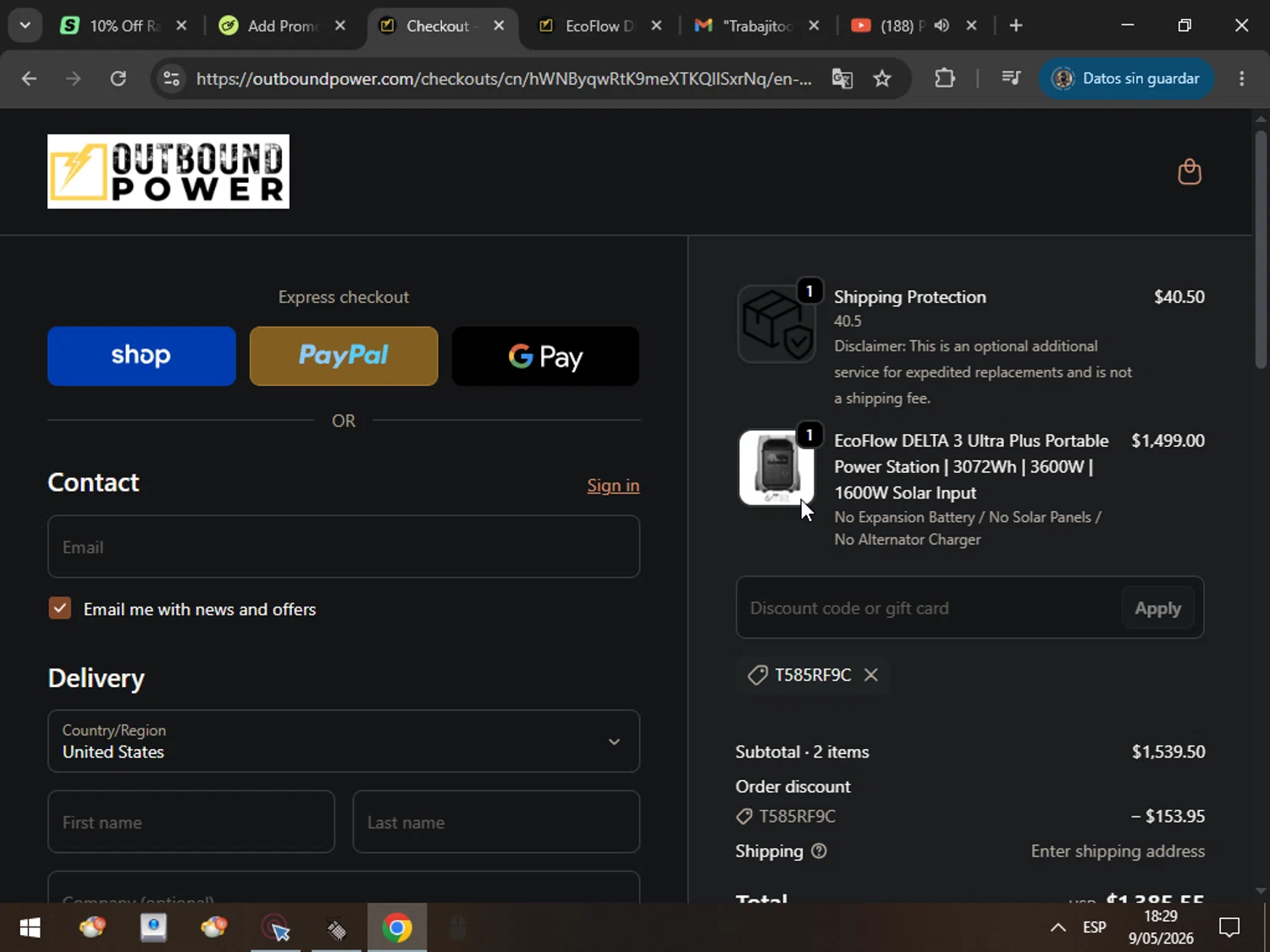Switch to the EcoFlow D tab
The height and width of the screenshot is (952, 1270).
pyautogui.click(x=599, y=25)
